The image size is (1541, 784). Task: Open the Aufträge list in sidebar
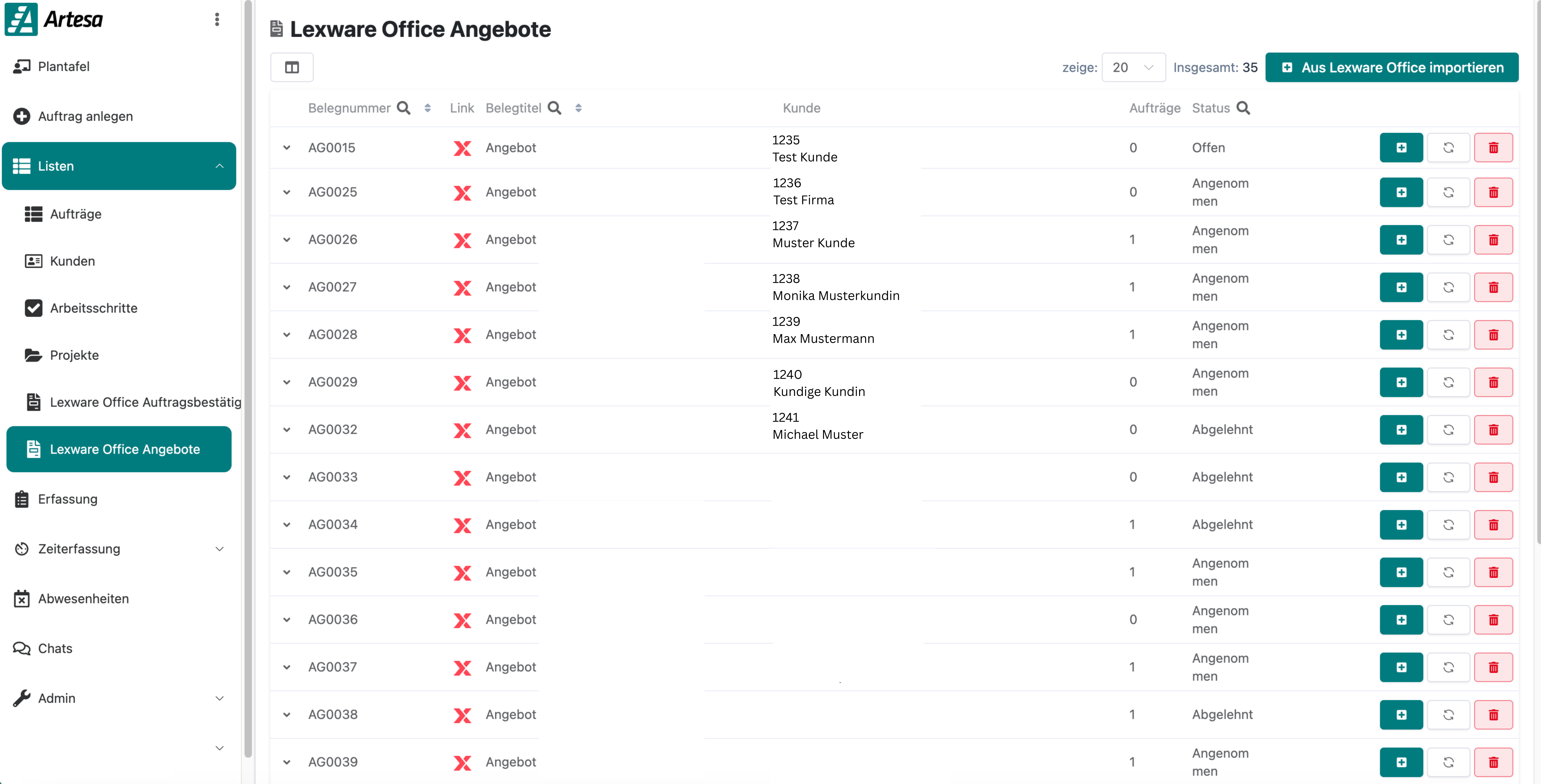coord(75,214)
